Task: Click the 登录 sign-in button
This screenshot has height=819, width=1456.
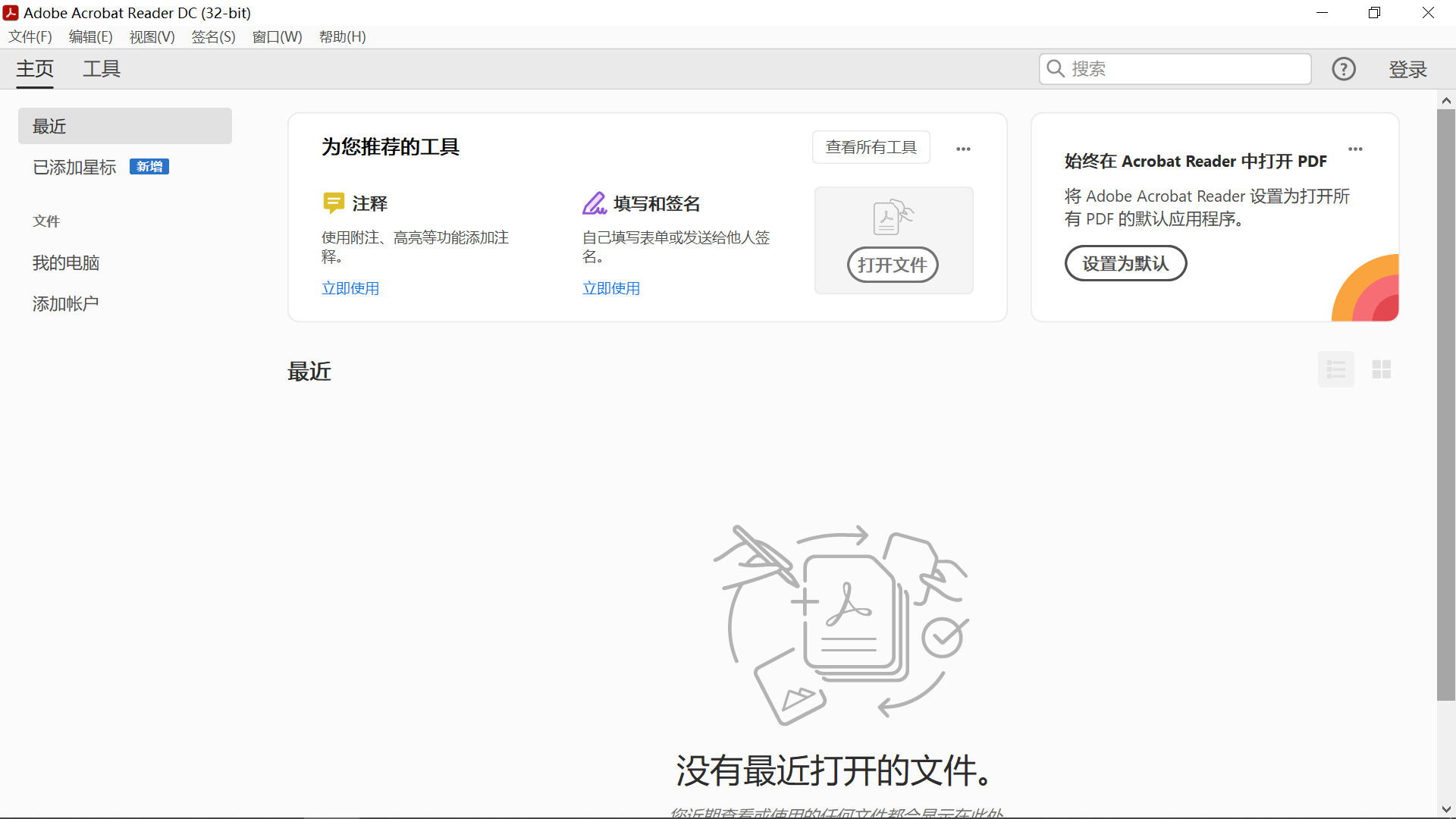Action: click(1408, 69)
